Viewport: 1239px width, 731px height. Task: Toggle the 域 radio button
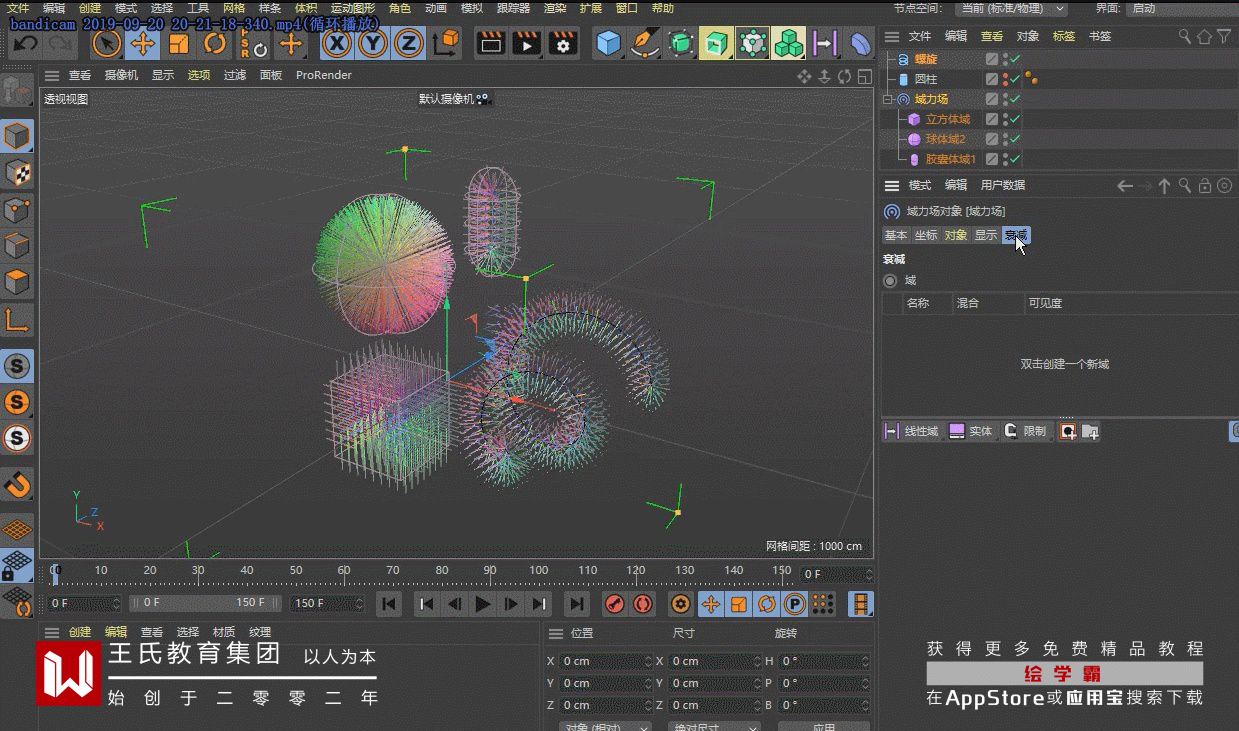click(890, 281)
